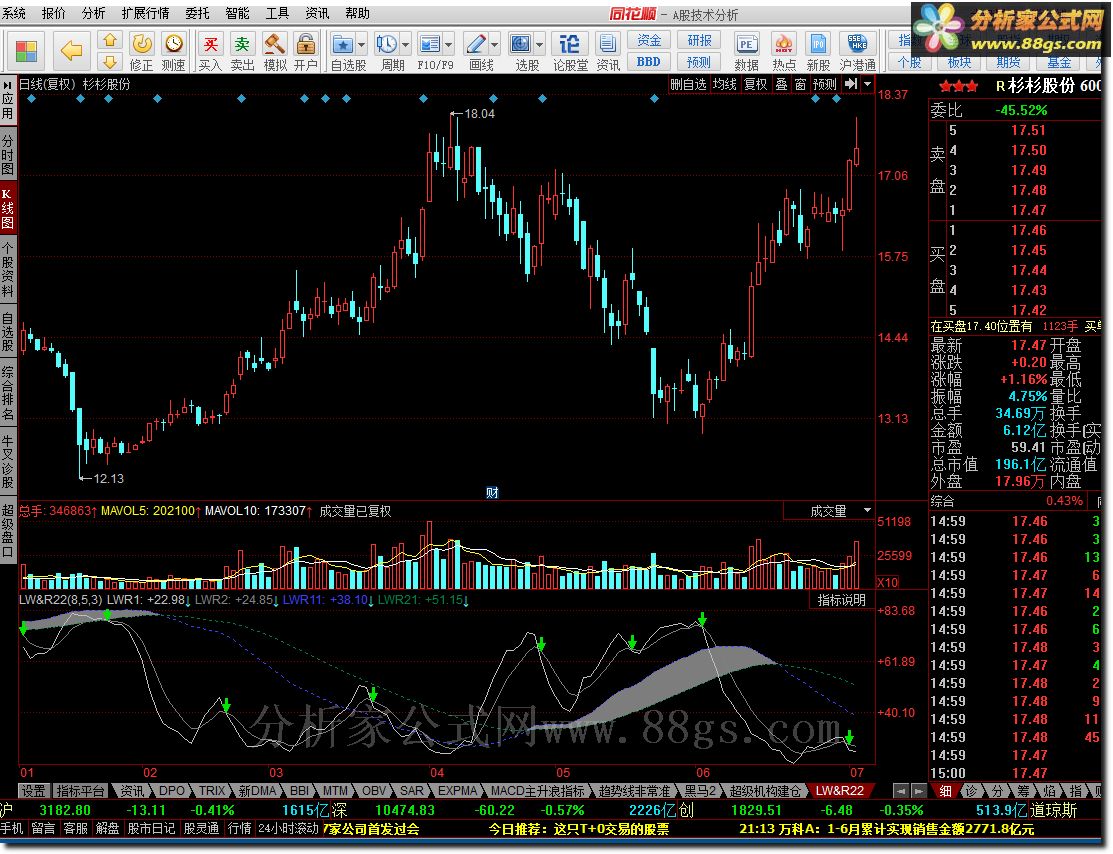Viewport: 1113px width, 854px height.
Task: Toggle 窗 window split
Action: [801, 84]
